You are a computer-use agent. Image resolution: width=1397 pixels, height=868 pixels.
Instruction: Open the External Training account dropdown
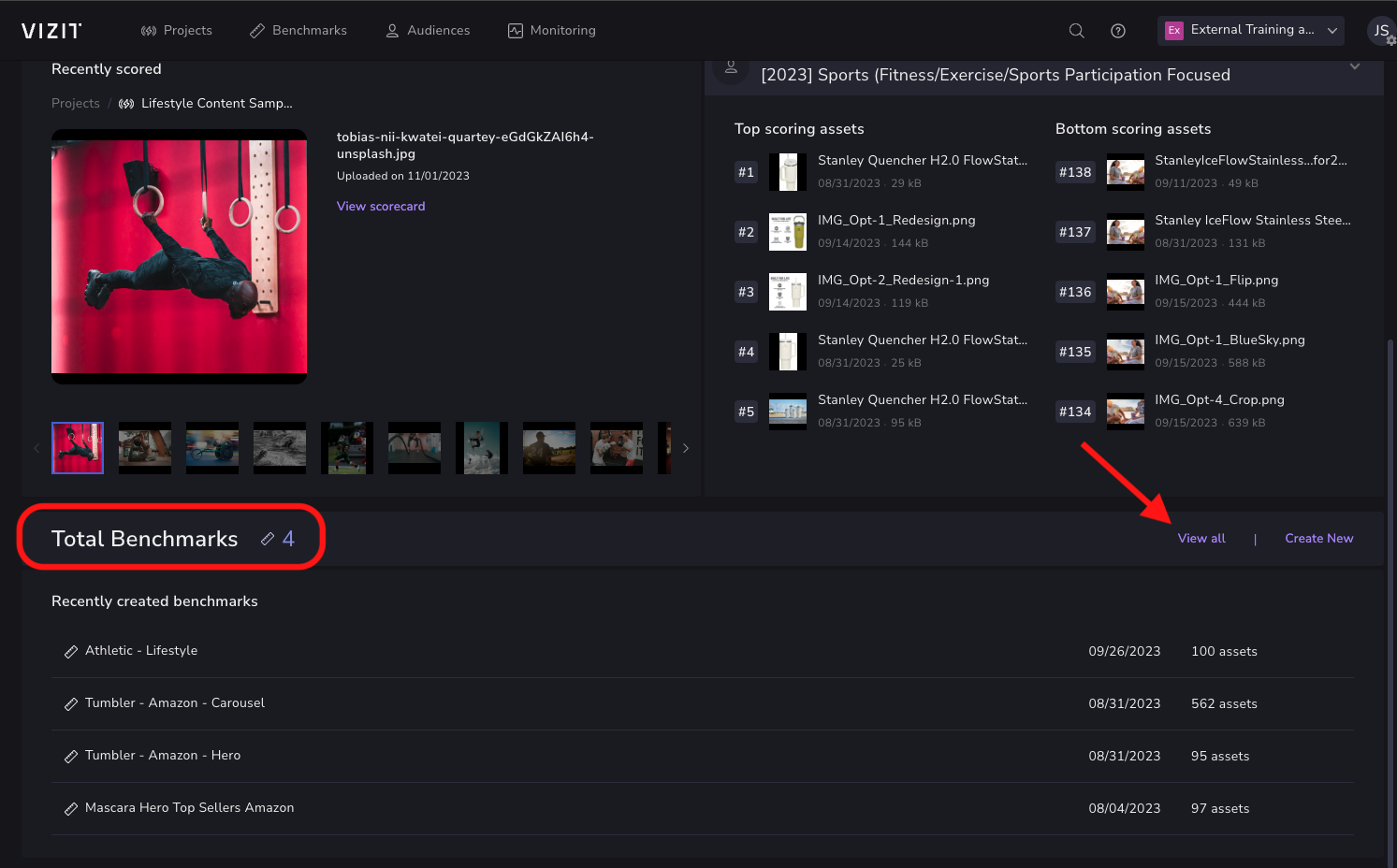(1250, 30)
